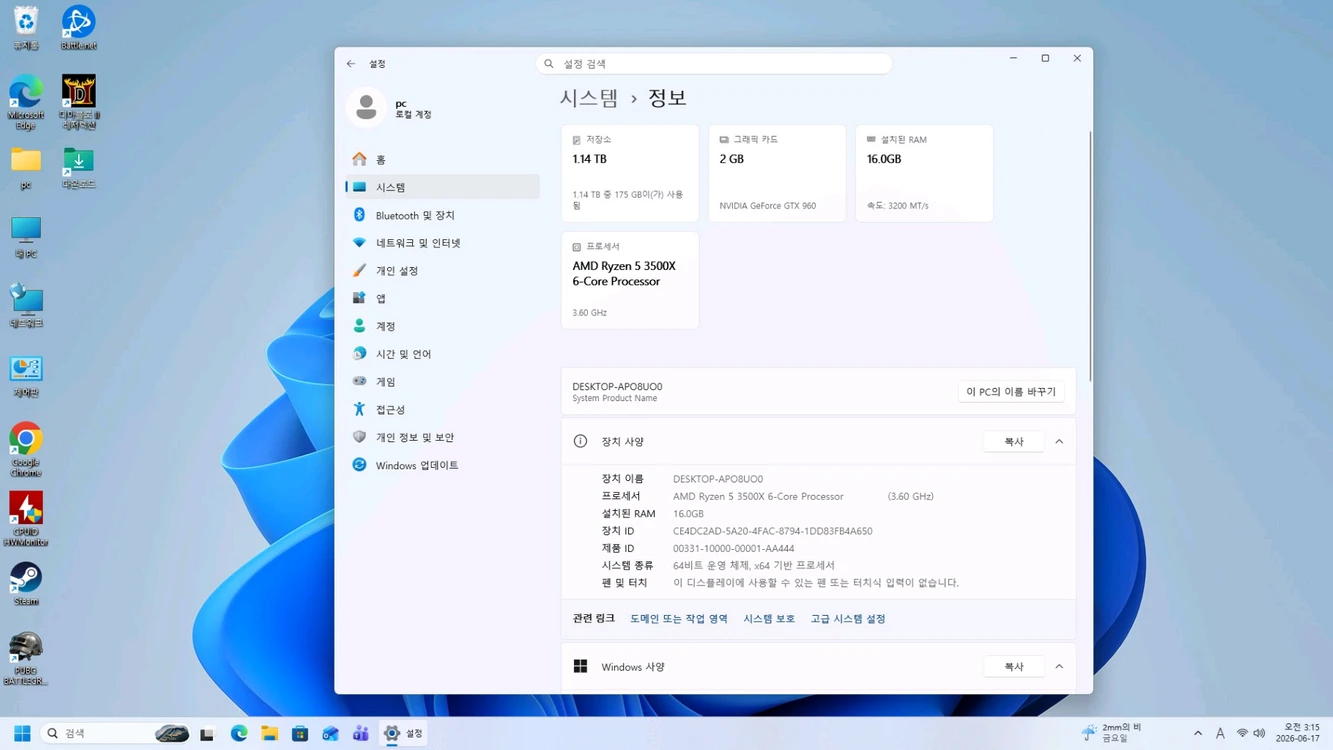The height and width of the screenshot is (750, 1333).
Task: Open Bluetooth 및 장치 settings
Action: click(x=442, y=215)
